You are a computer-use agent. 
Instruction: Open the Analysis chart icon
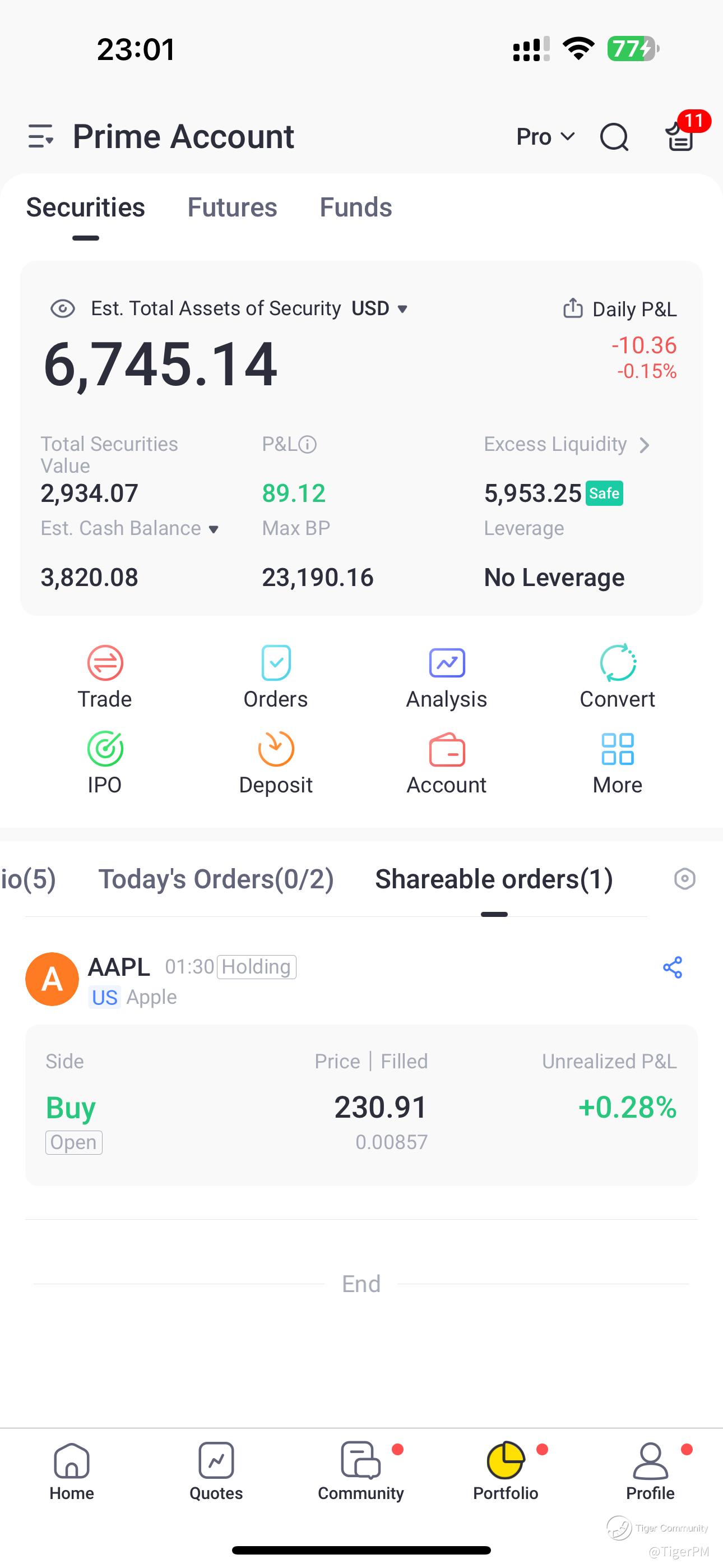[x=447, y=663]
